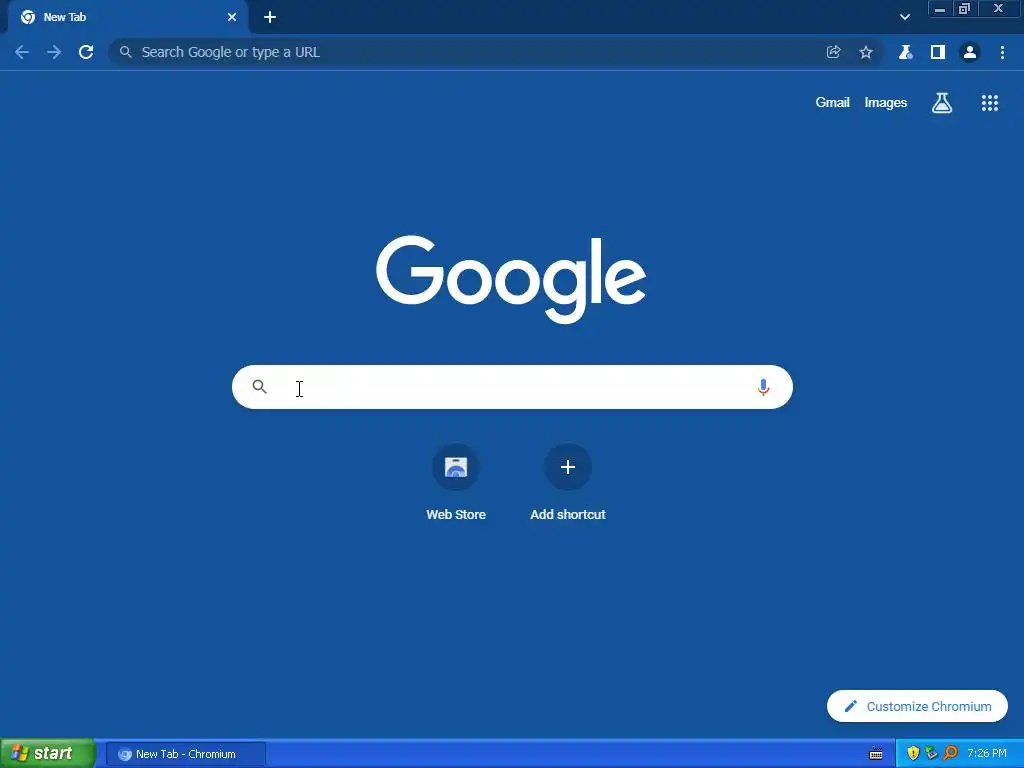Image resolution: width=1024 pixels, height=768 pixels.
Task: Select the New Tab browser tab
Action: pos(128,17)
